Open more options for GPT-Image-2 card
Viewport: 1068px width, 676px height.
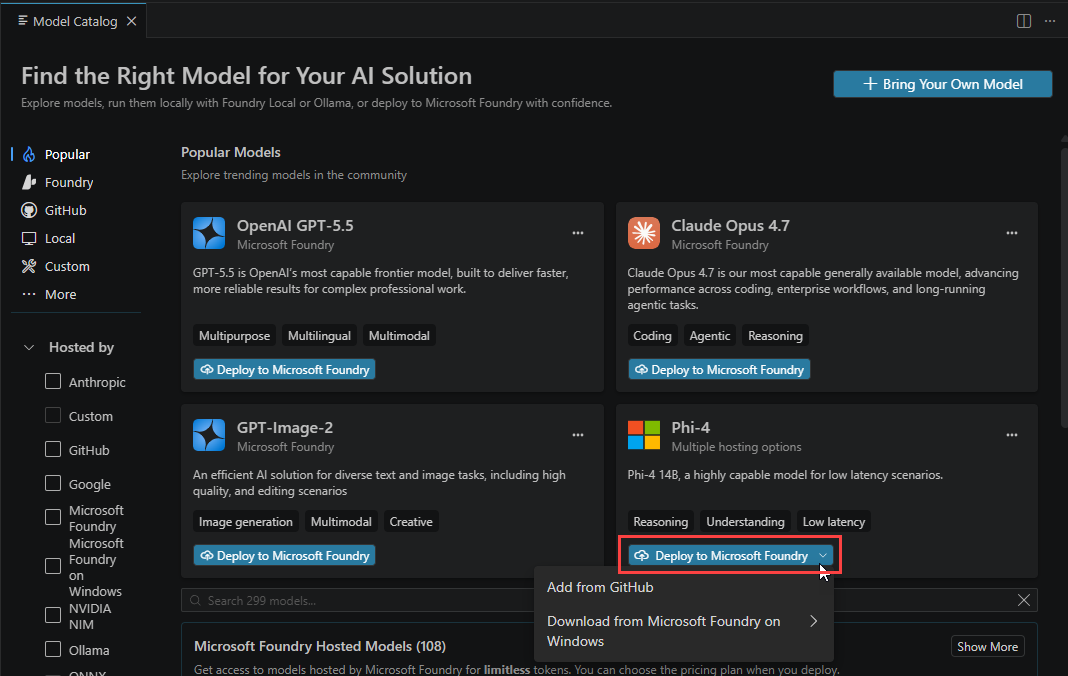click(578, 435)
